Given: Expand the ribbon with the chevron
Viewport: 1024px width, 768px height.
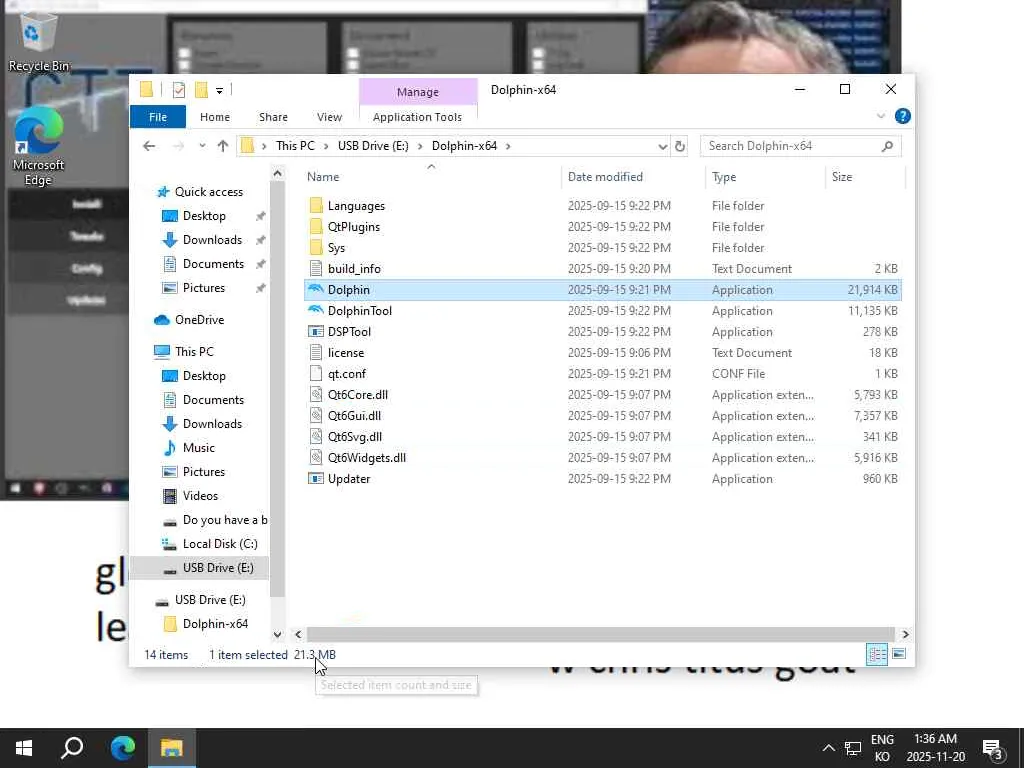Looking at the screenshot, I should [880, 116].
